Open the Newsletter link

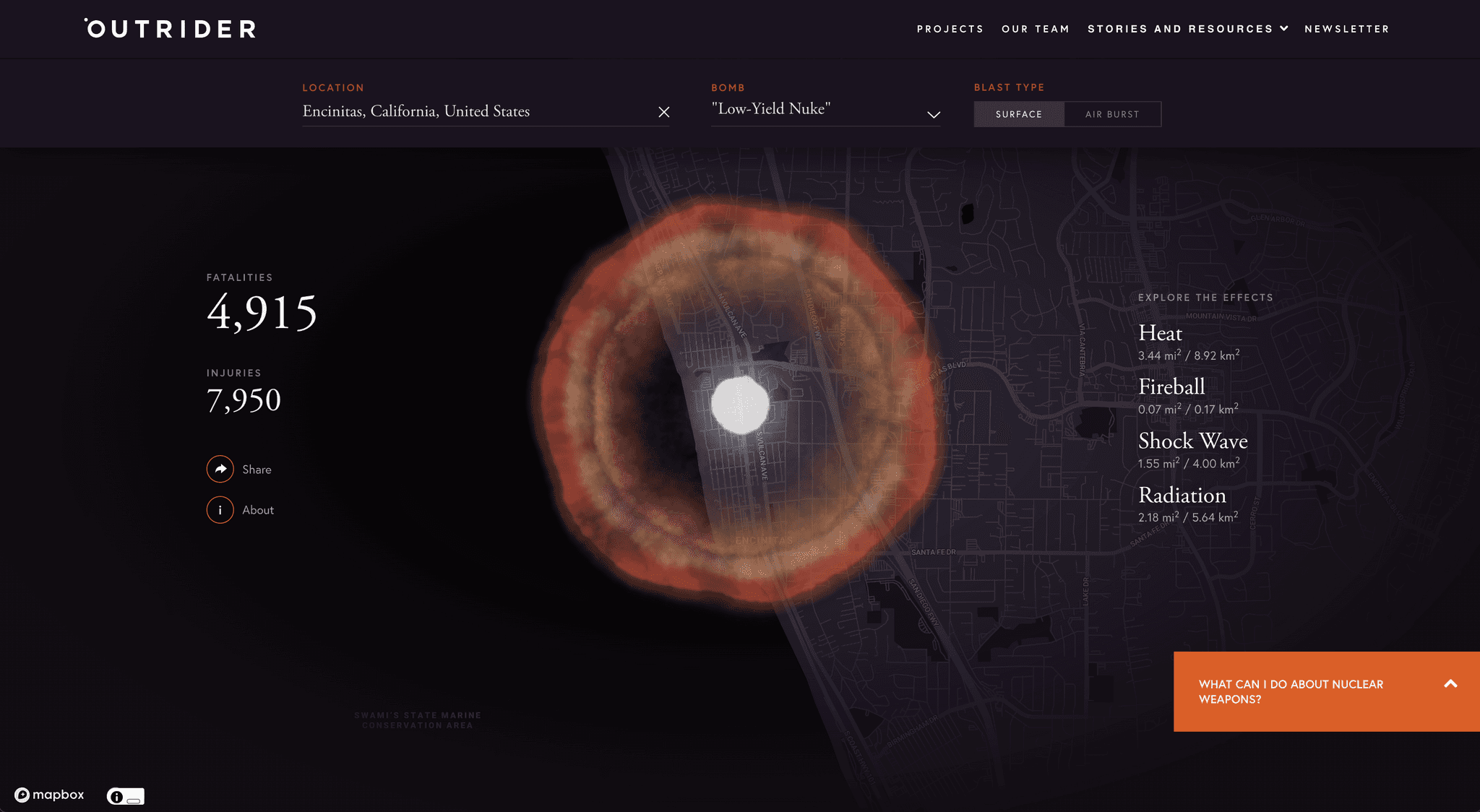(x=1346, y=29)
